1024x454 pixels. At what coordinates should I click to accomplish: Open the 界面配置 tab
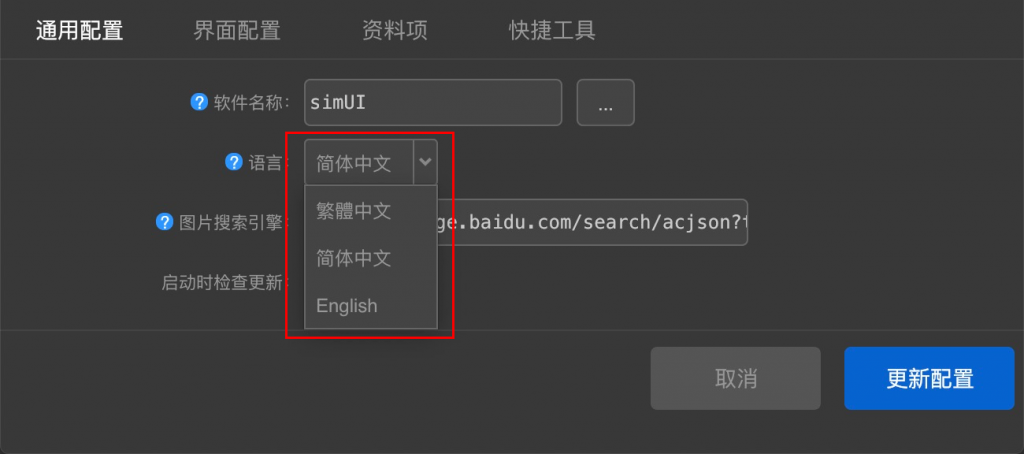[237, 30]
